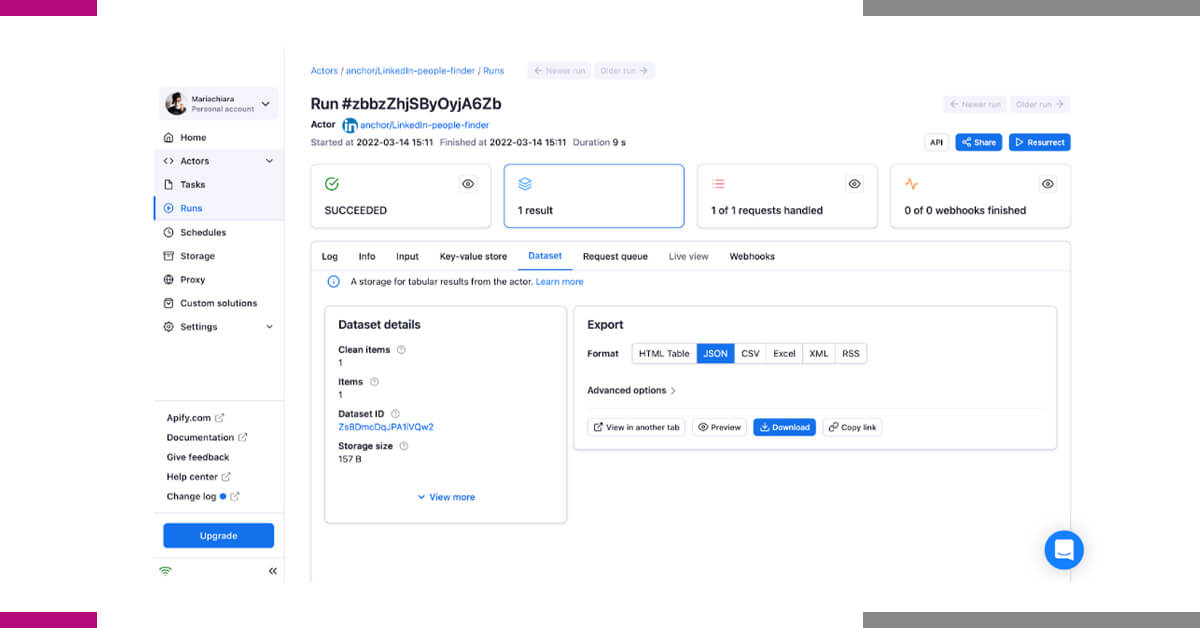Collapse the sidebar with the double-chevron icon
This screenshot has height=628, width=1200.
(x=273, y=571)
